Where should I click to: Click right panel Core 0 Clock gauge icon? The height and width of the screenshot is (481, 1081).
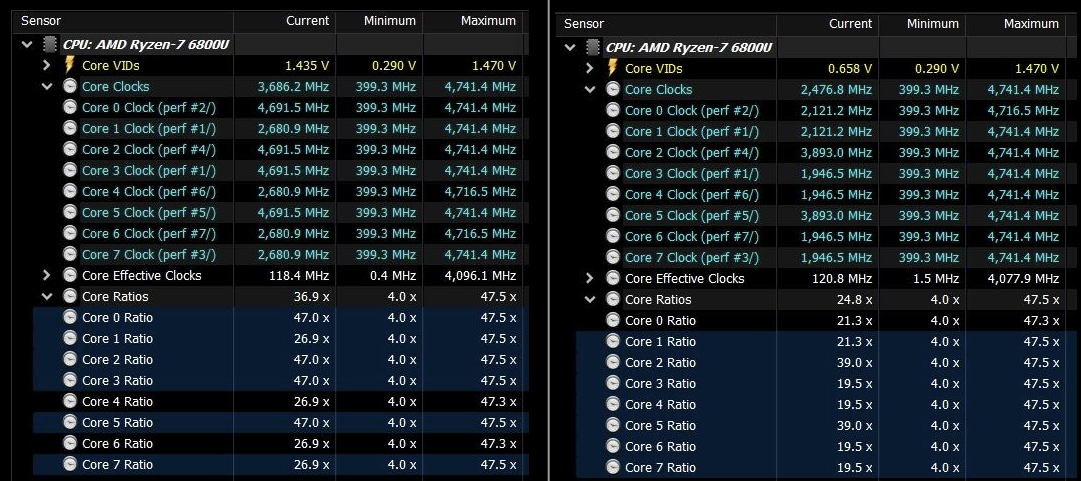point(613,110)
